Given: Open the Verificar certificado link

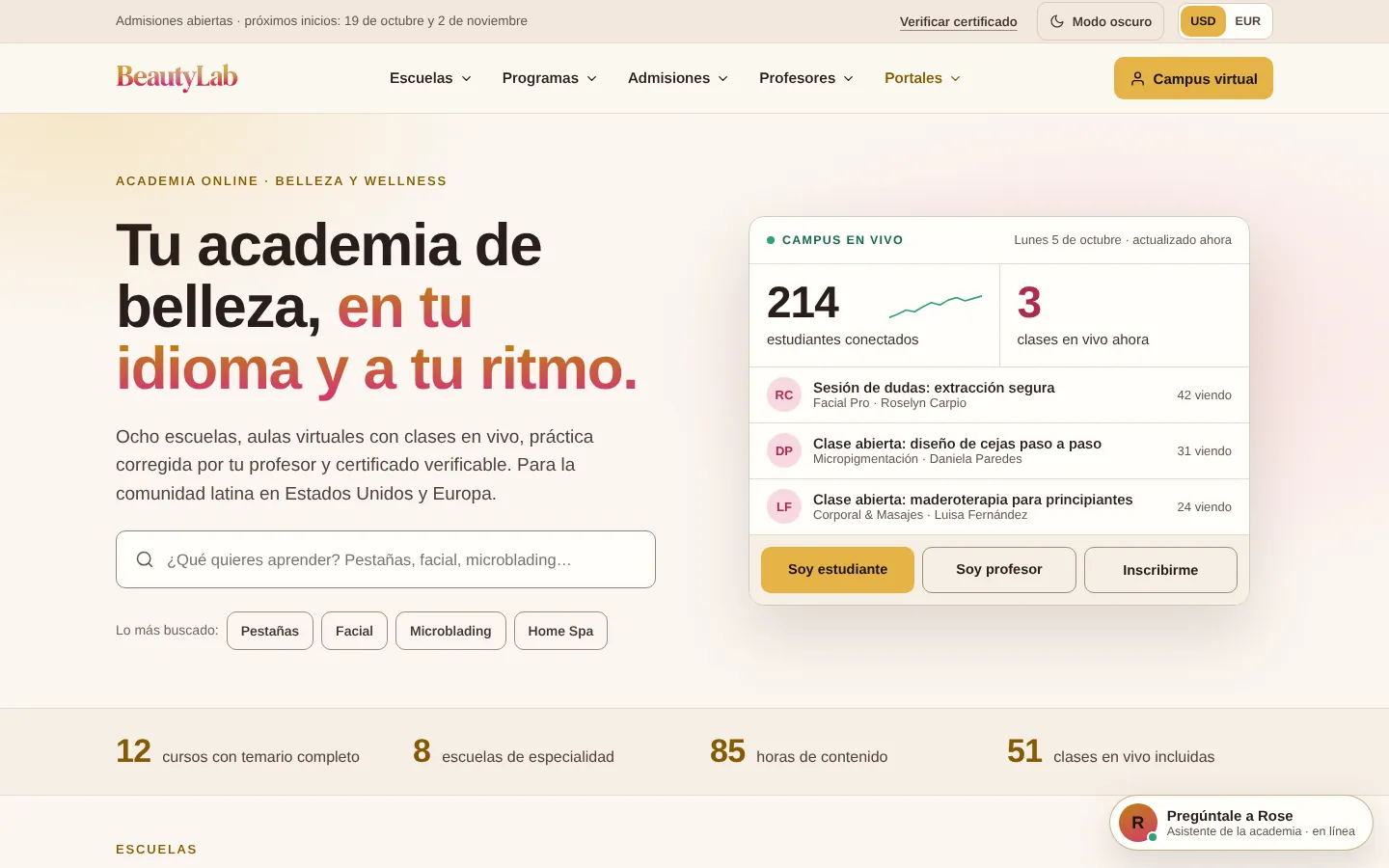Looking at the screenshot, I should (x=959, y=21).
